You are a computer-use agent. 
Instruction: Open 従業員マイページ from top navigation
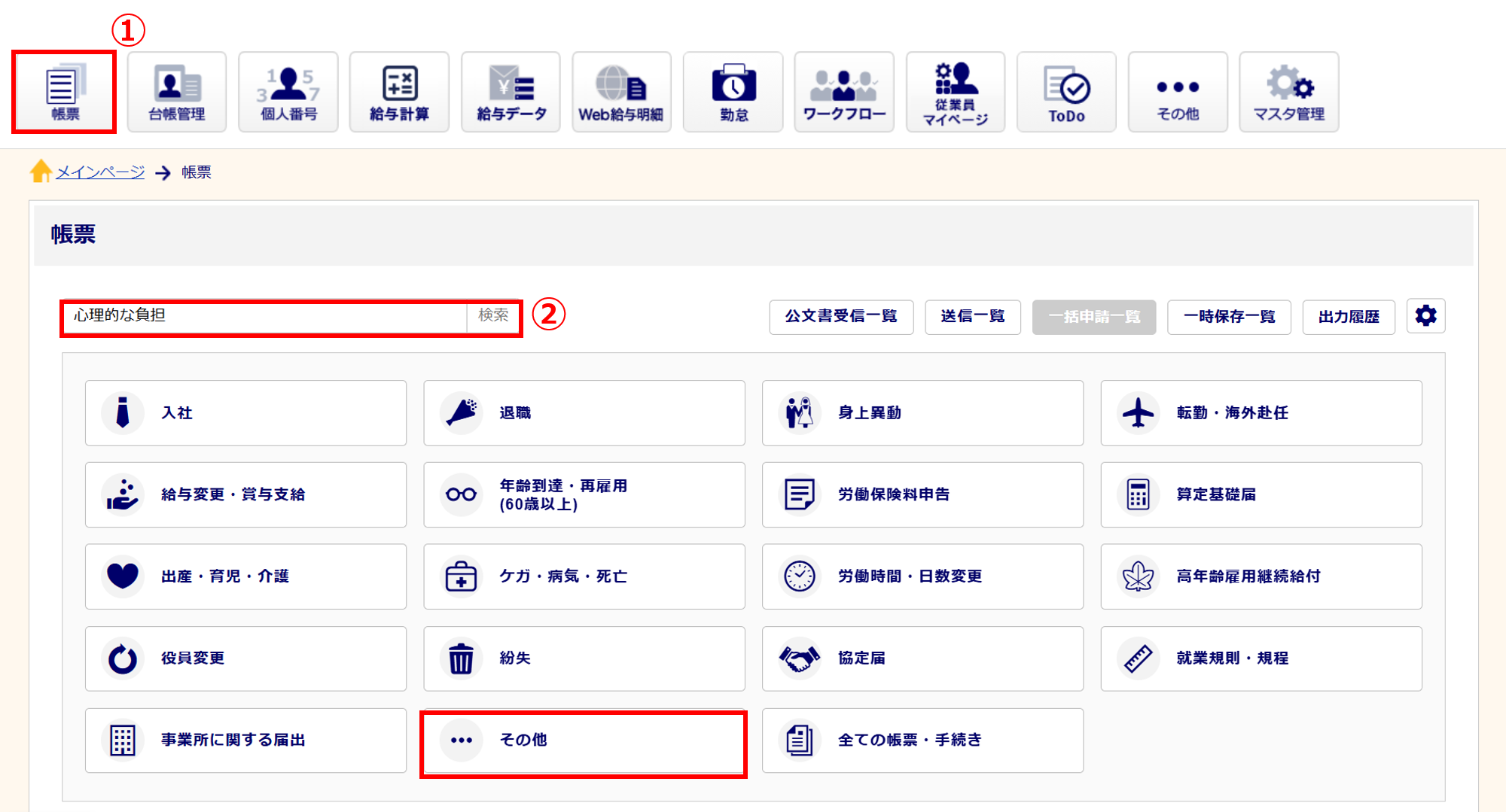pyautogui.click(x=956, y=92)
